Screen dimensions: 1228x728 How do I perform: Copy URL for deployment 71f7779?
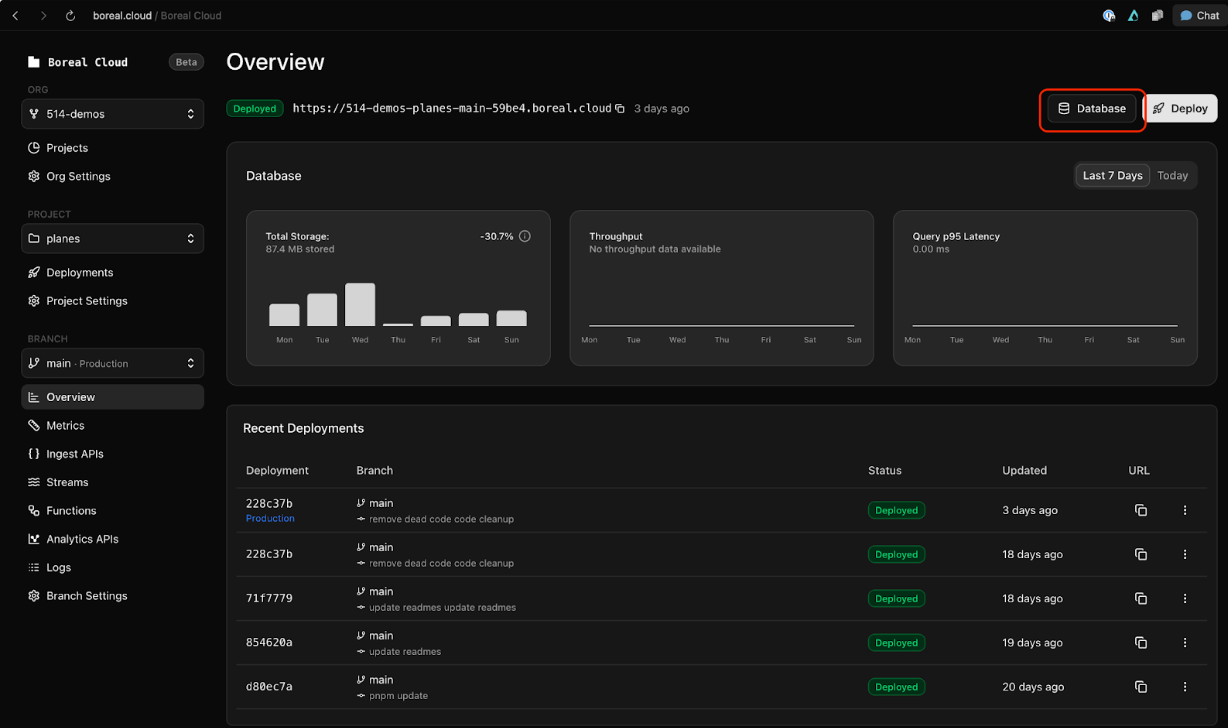tap(1141, 598)
